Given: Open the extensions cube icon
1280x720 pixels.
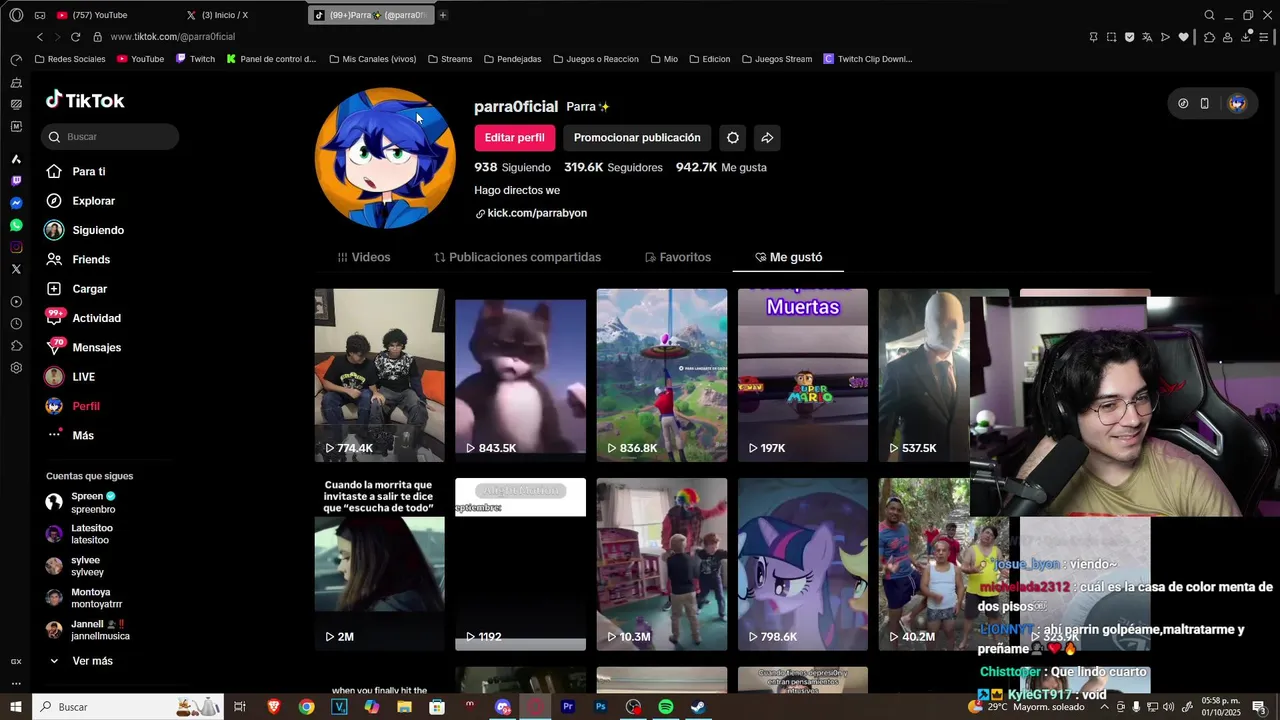Looking at the screenshot, I should [x=1209, y=37].
